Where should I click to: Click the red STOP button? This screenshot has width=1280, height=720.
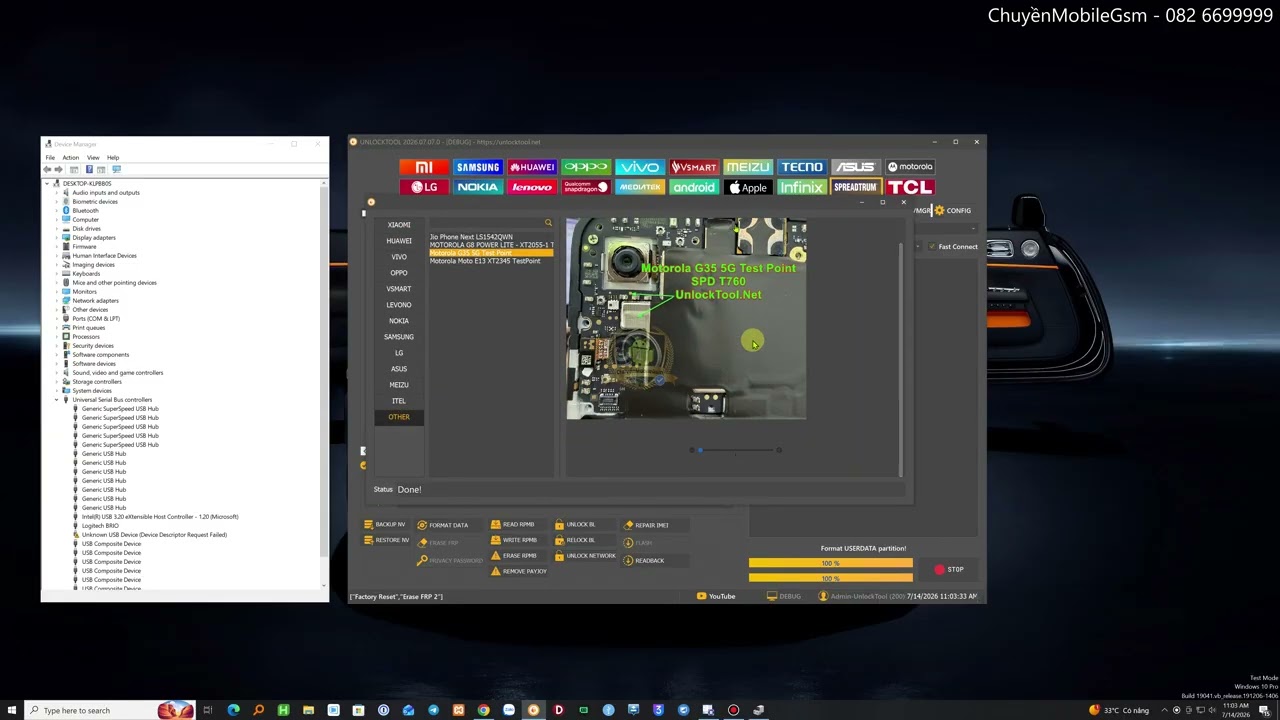click(x=949, y=570)
